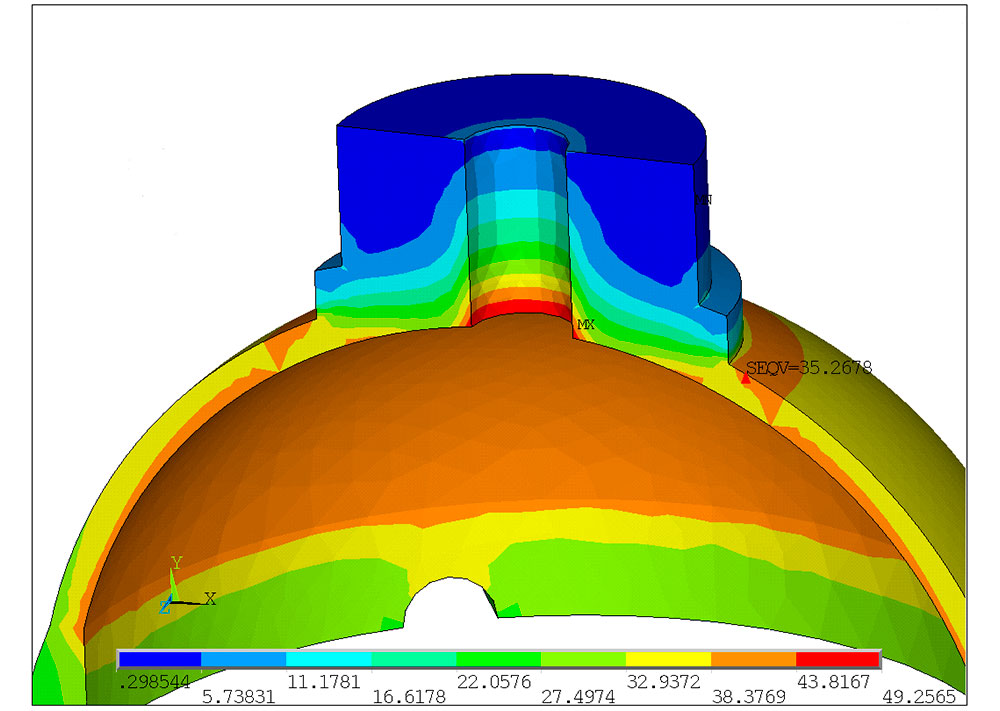The image size is (1000, 711).
Task: Select the SEQV=35.2678 probe label
Action: pos(809,367)
